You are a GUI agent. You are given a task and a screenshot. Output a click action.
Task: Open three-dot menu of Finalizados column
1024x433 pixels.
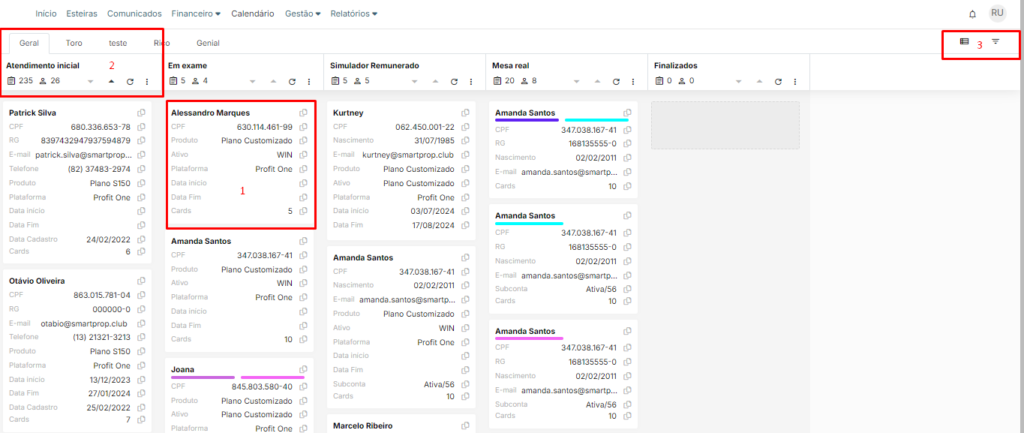click(x=797, y=81)
